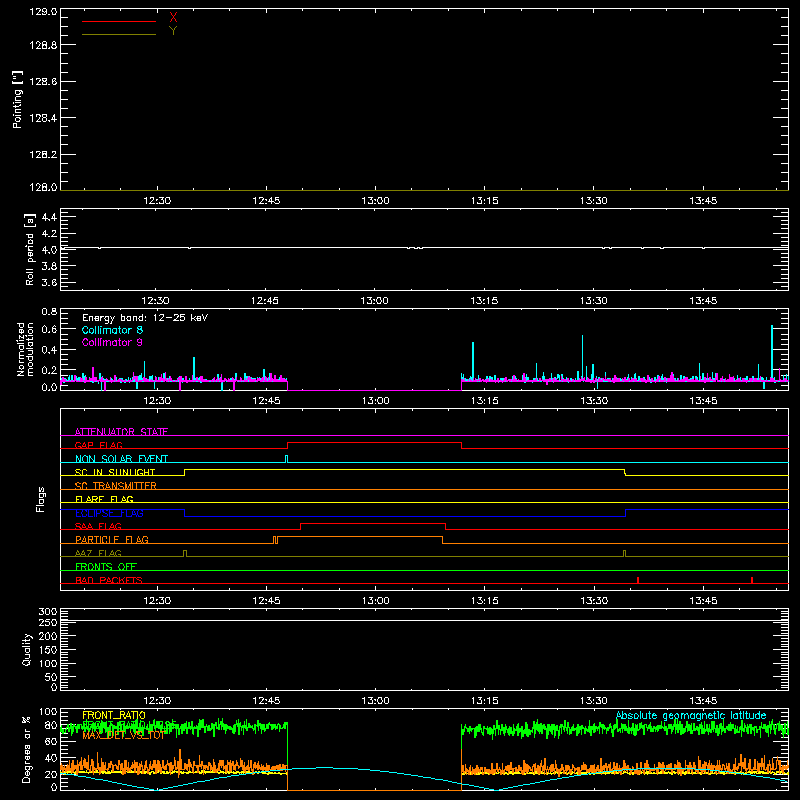Image resolution: width=800 pixels, height=800 pixels.
Task: Click the cyan Collimator 8 legend label
Action: (112, 330)
